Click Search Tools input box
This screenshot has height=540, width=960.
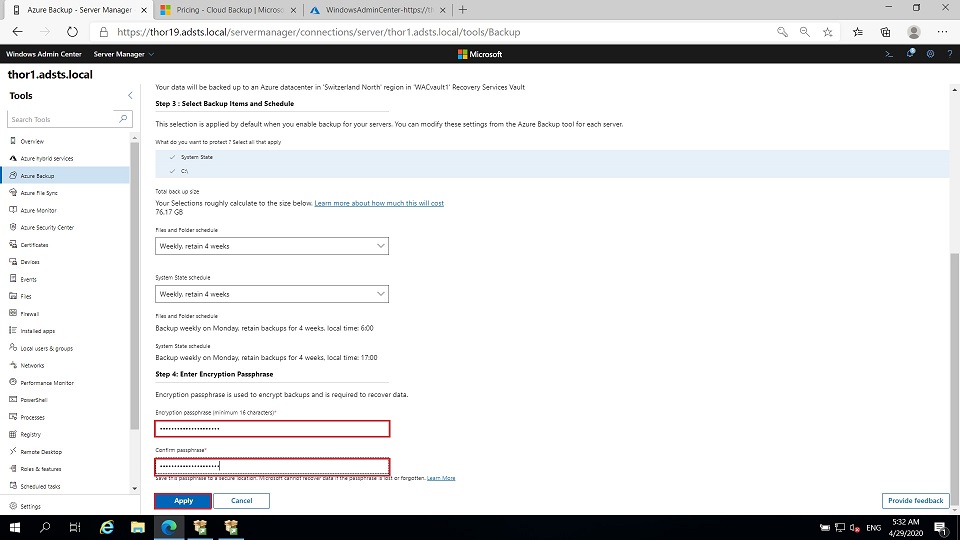pos(62,119)
